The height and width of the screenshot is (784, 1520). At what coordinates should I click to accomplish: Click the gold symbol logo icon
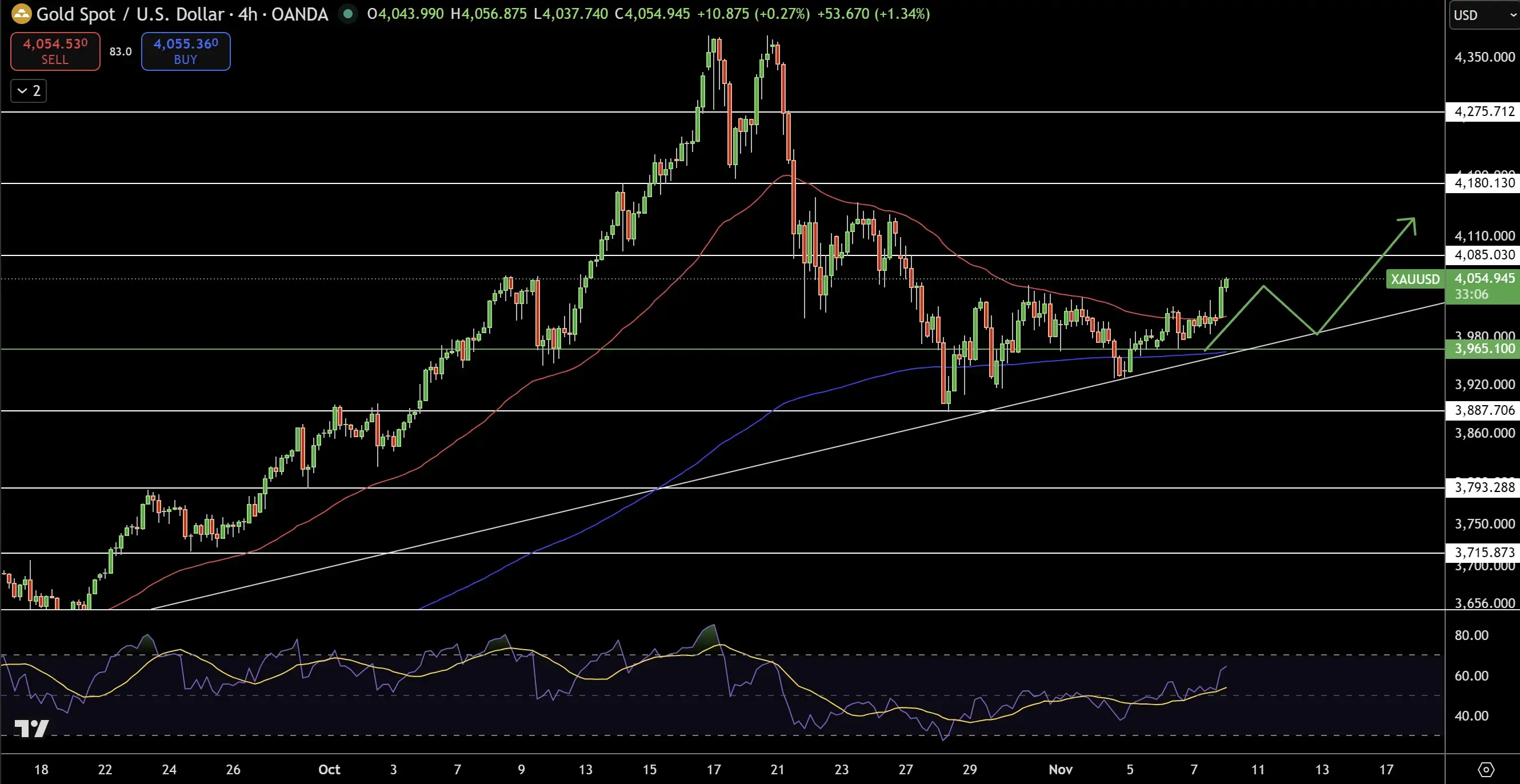(21, 14)
